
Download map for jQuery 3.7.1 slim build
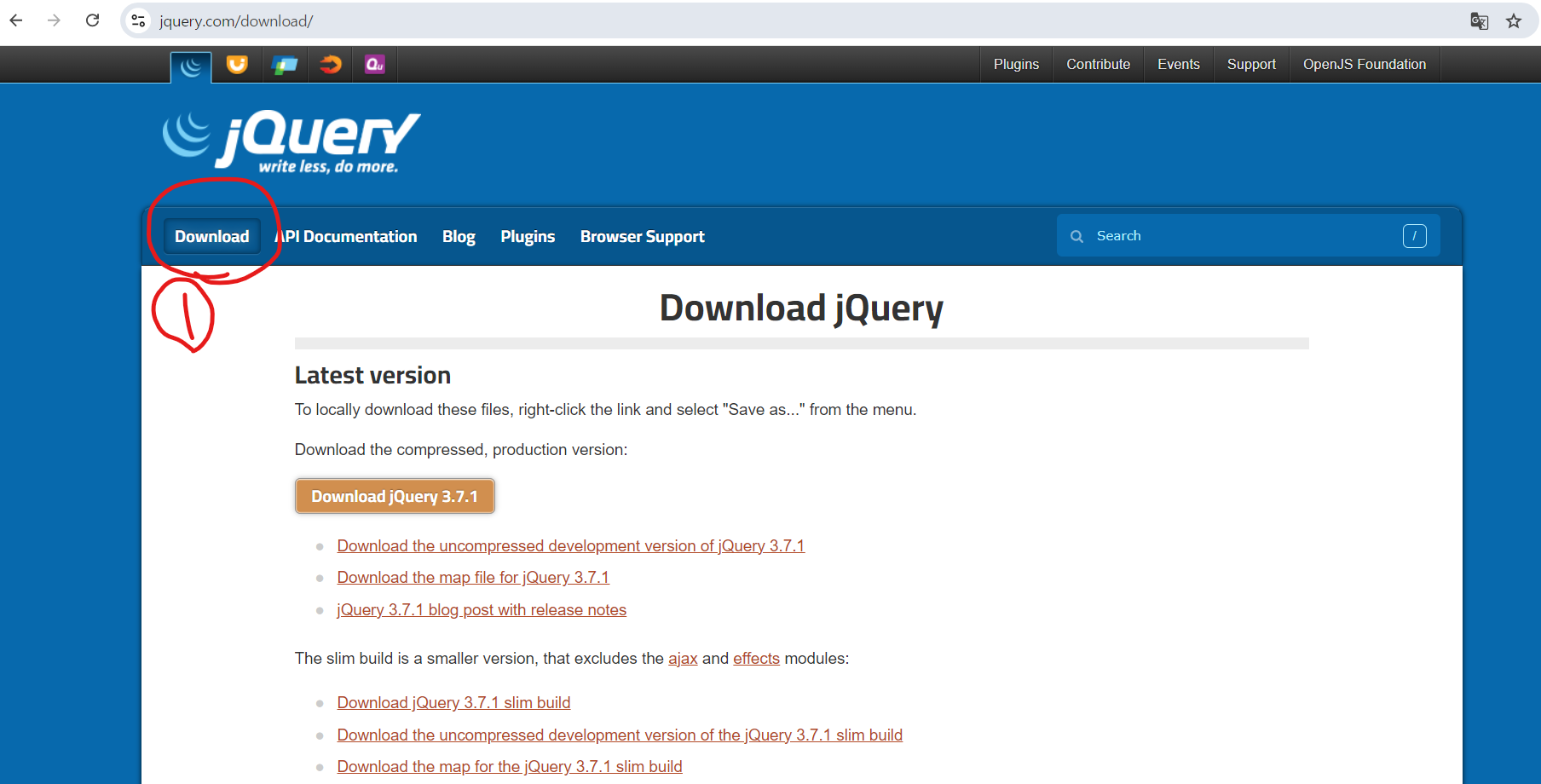coord(510,766)
